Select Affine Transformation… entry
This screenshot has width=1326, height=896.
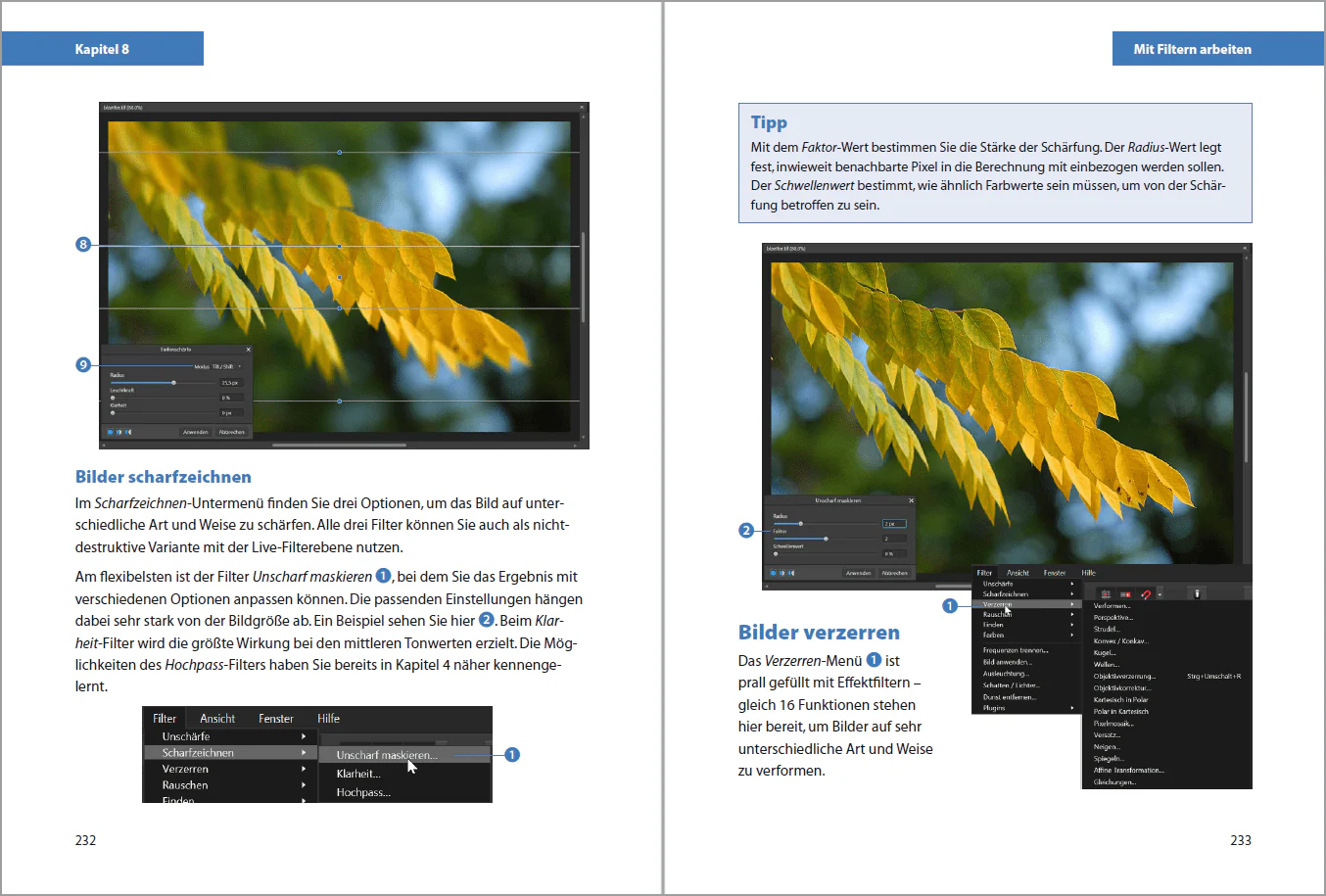(x=1129, y=771)
